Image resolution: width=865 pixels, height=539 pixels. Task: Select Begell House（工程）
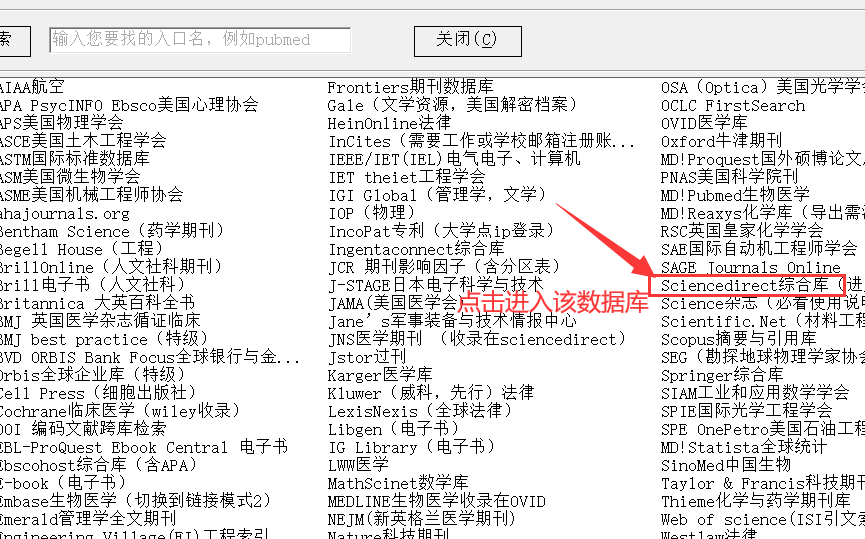pyautogui.click(x=82, y=249)
